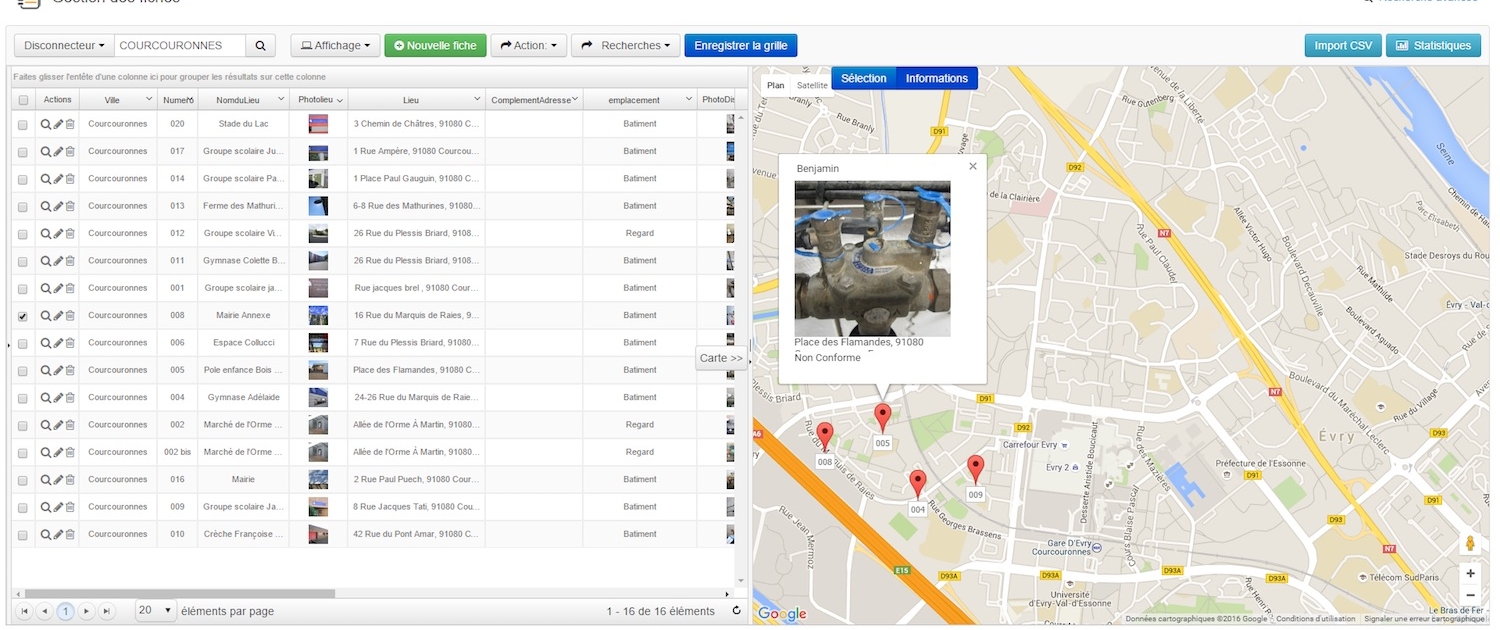Go to first page of grid

coord(24,611)
